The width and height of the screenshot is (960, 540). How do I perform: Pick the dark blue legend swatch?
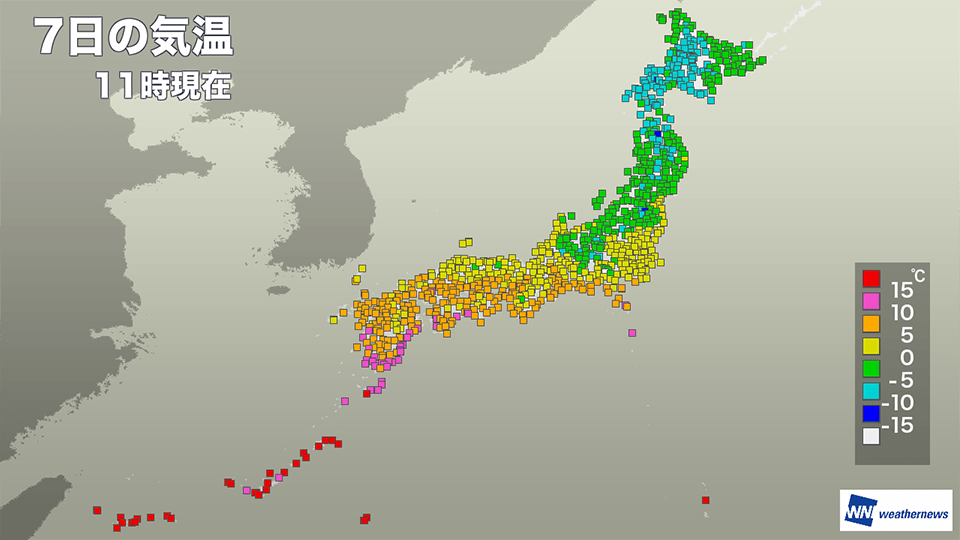coord(871,412)
